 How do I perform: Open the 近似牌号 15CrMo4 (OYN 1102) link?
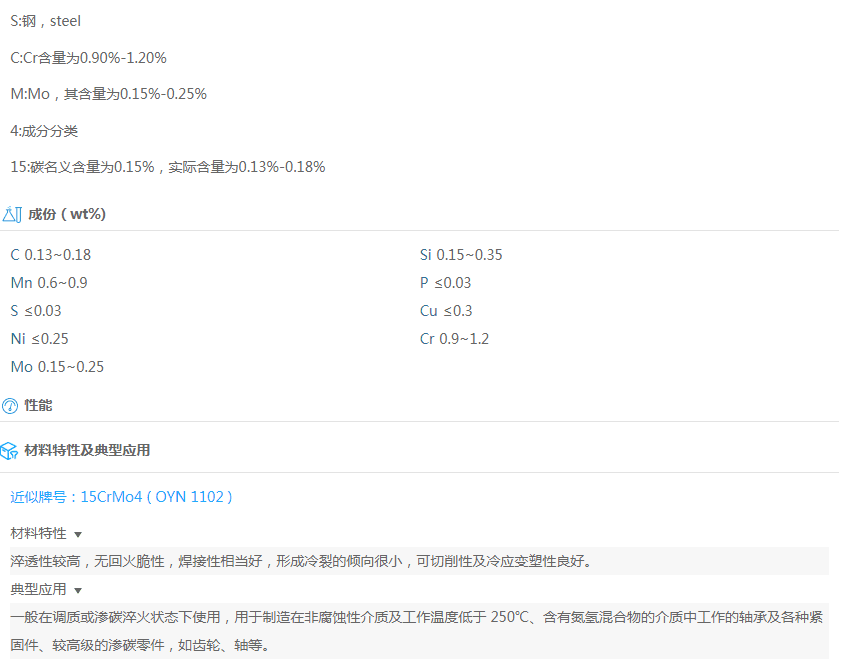click(x=121, y=496)
